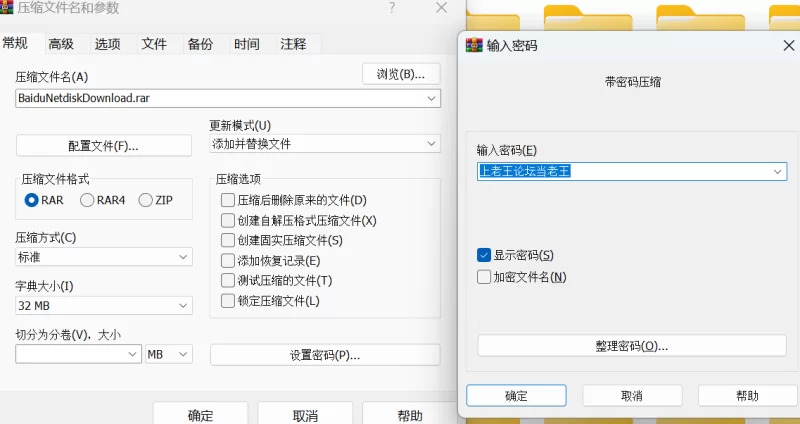Click the 设置密码 (Set password) button
Viewport: 800px width, 424px height.
point(325,355)
